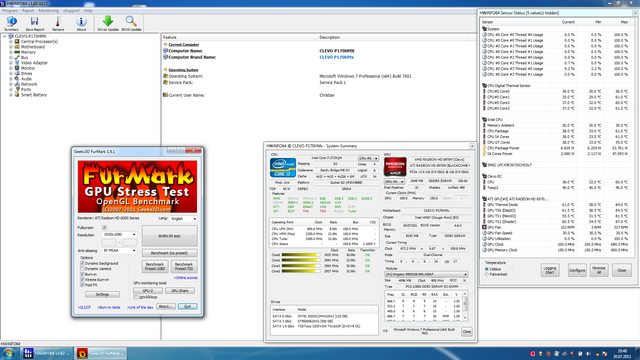640x360 pixels.
Task: Select Motherboard node in hardware tree
Action: (x=33, y=47)
